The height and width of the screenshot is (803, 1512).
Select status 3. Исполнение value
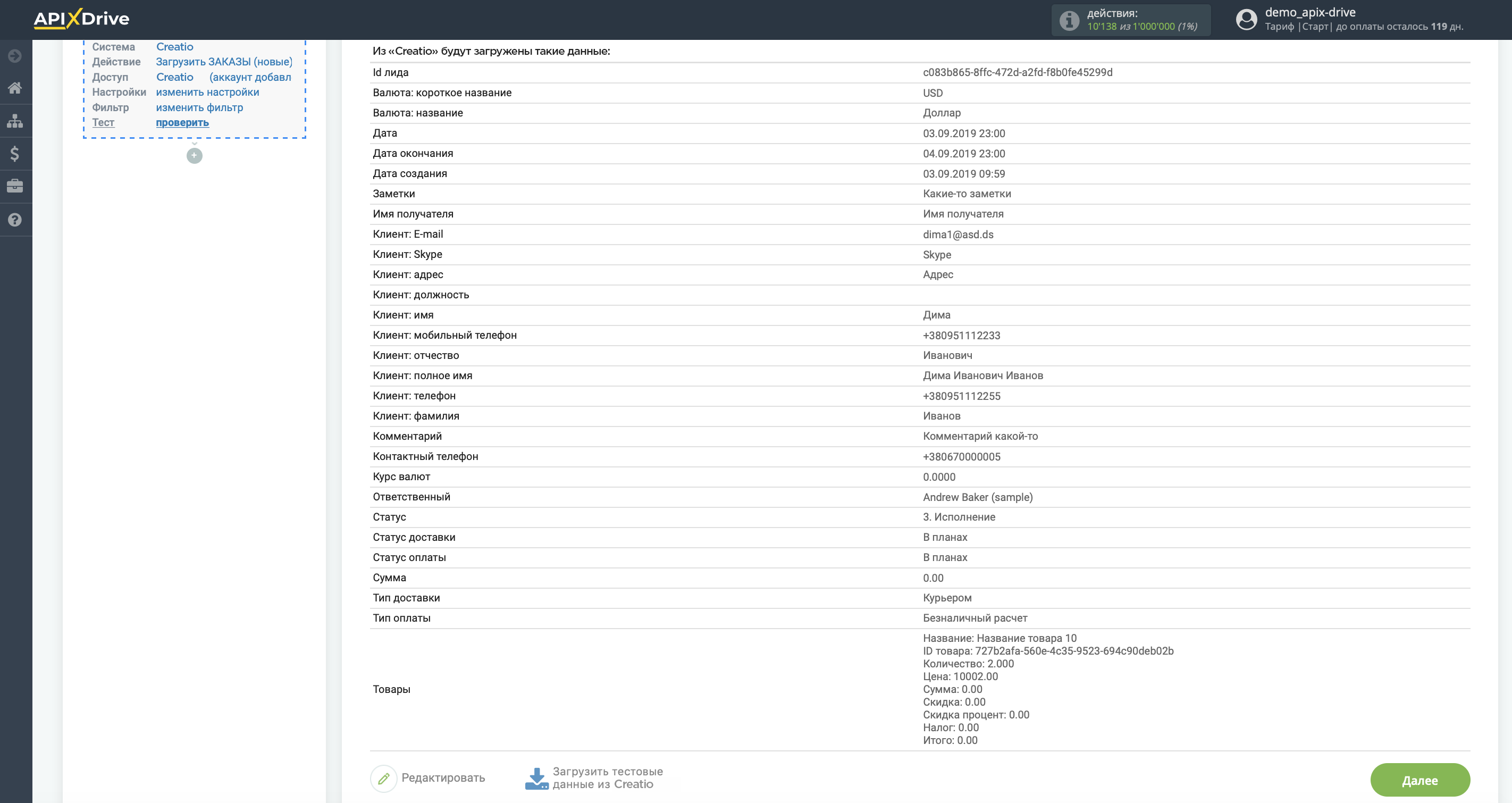point(959,517)
